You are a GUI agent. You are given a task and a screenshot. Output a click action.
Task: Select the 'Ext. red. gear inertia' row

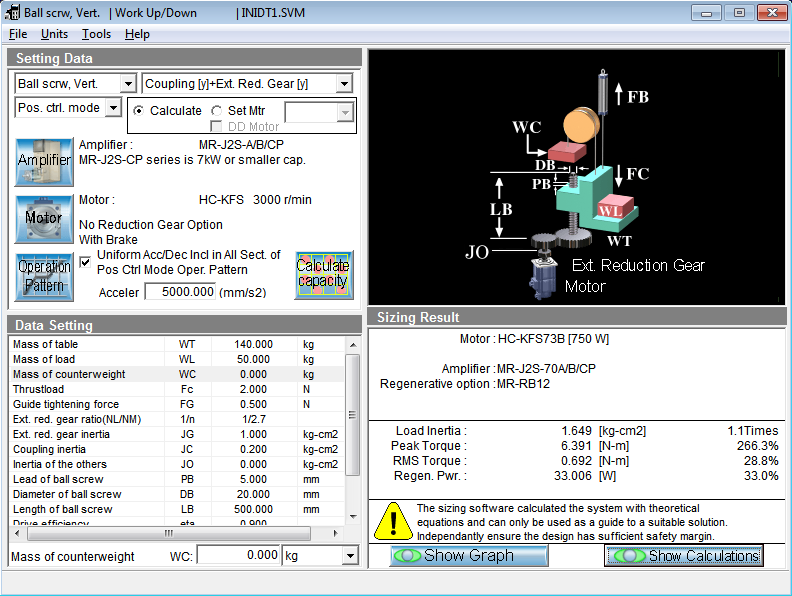(177, 434)
